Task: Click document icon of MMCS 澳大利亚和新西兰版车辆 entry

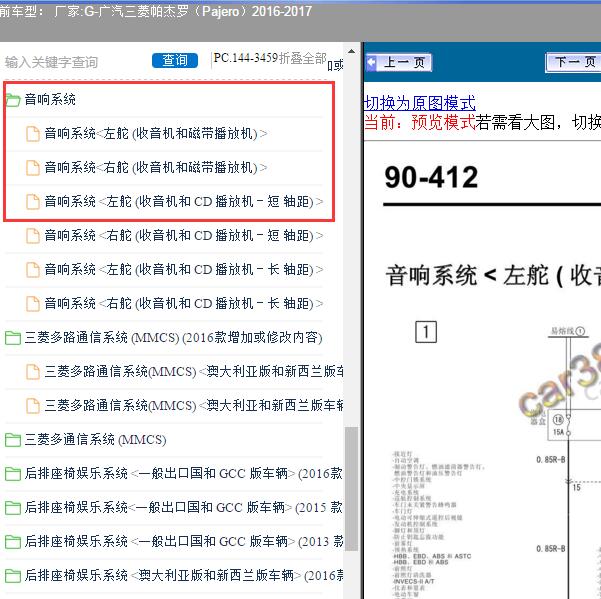Action: pos(33,405)
